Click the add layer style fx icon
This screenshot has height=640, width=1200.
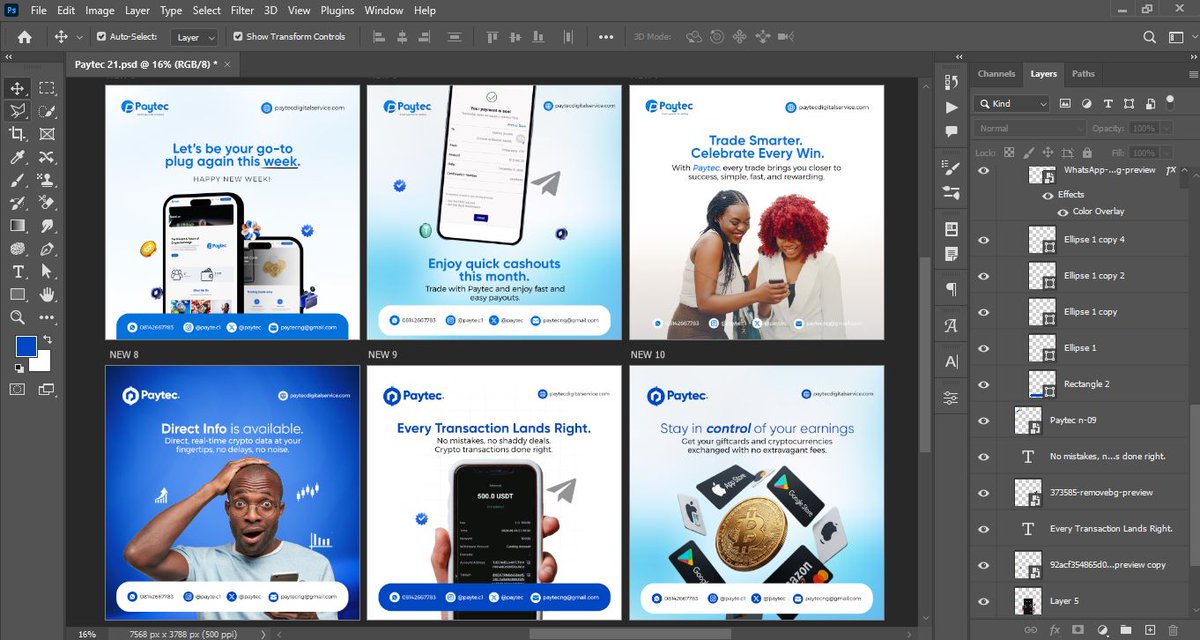pyautogui.click(x=1054, y=630)
